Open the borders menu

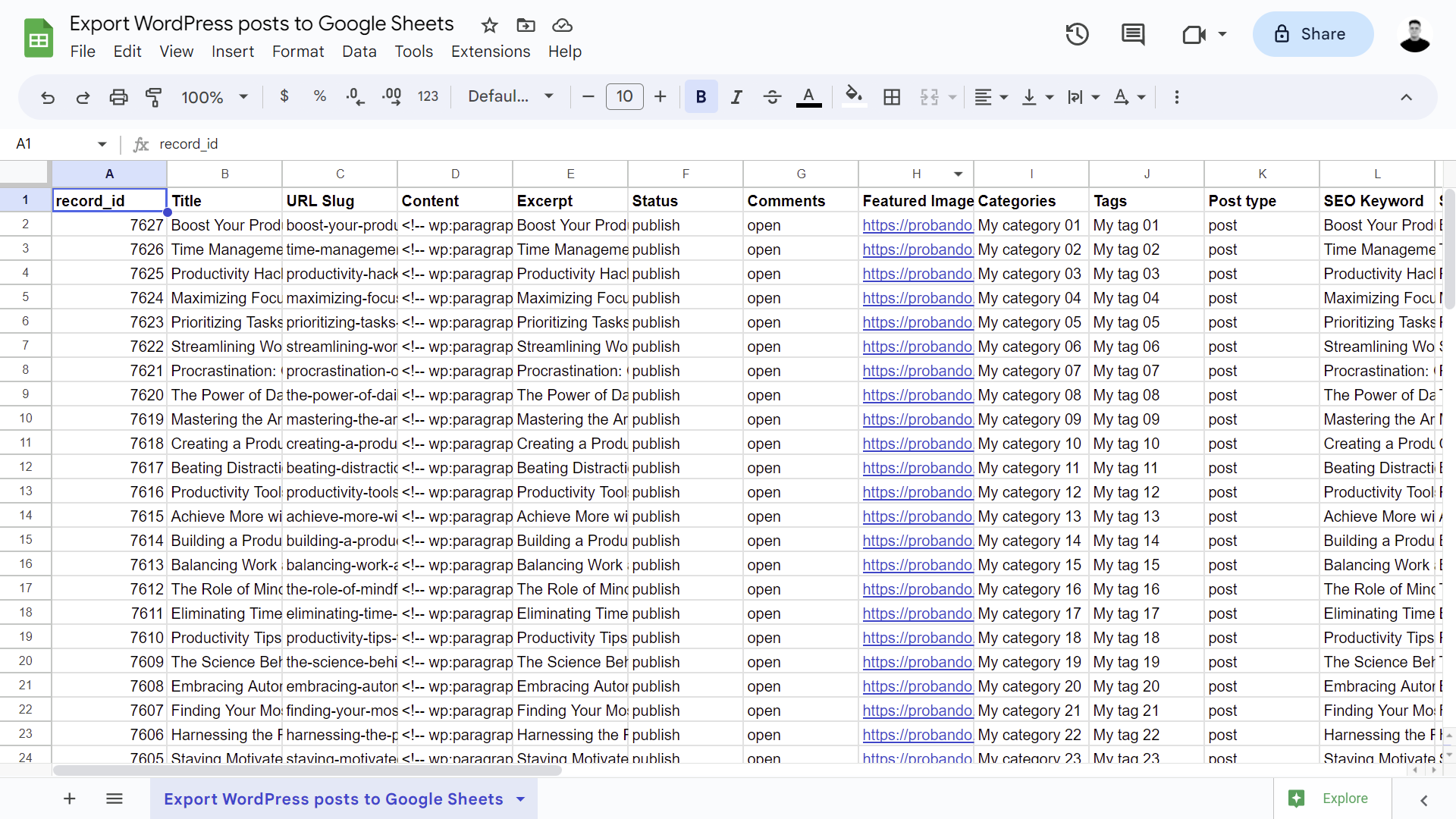[892, 97]
